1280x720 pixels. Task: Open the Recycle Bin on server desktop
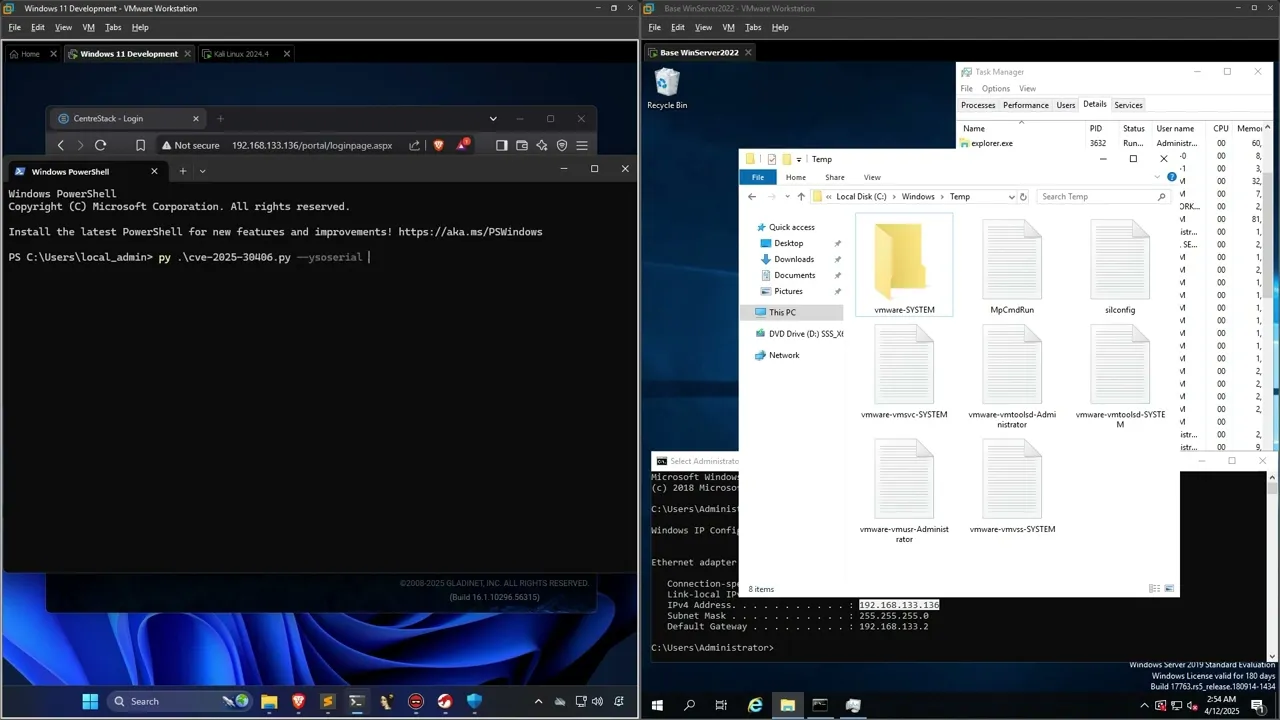(x=667, y=88)
